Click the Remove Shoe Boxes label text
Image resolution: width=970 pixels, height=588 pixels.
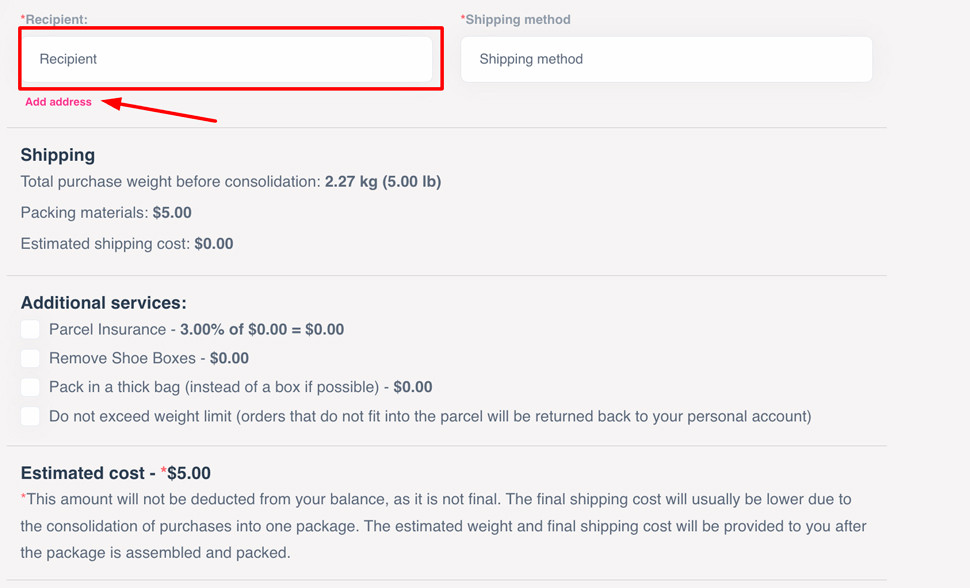pyautogui.click(x=148, y=358)
